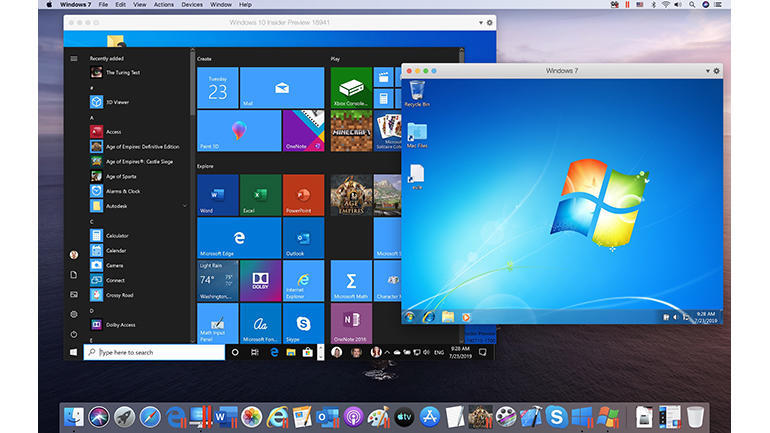Open the Age of Empires tile
This screenshot has height=433, width=770.
[351, 195]
